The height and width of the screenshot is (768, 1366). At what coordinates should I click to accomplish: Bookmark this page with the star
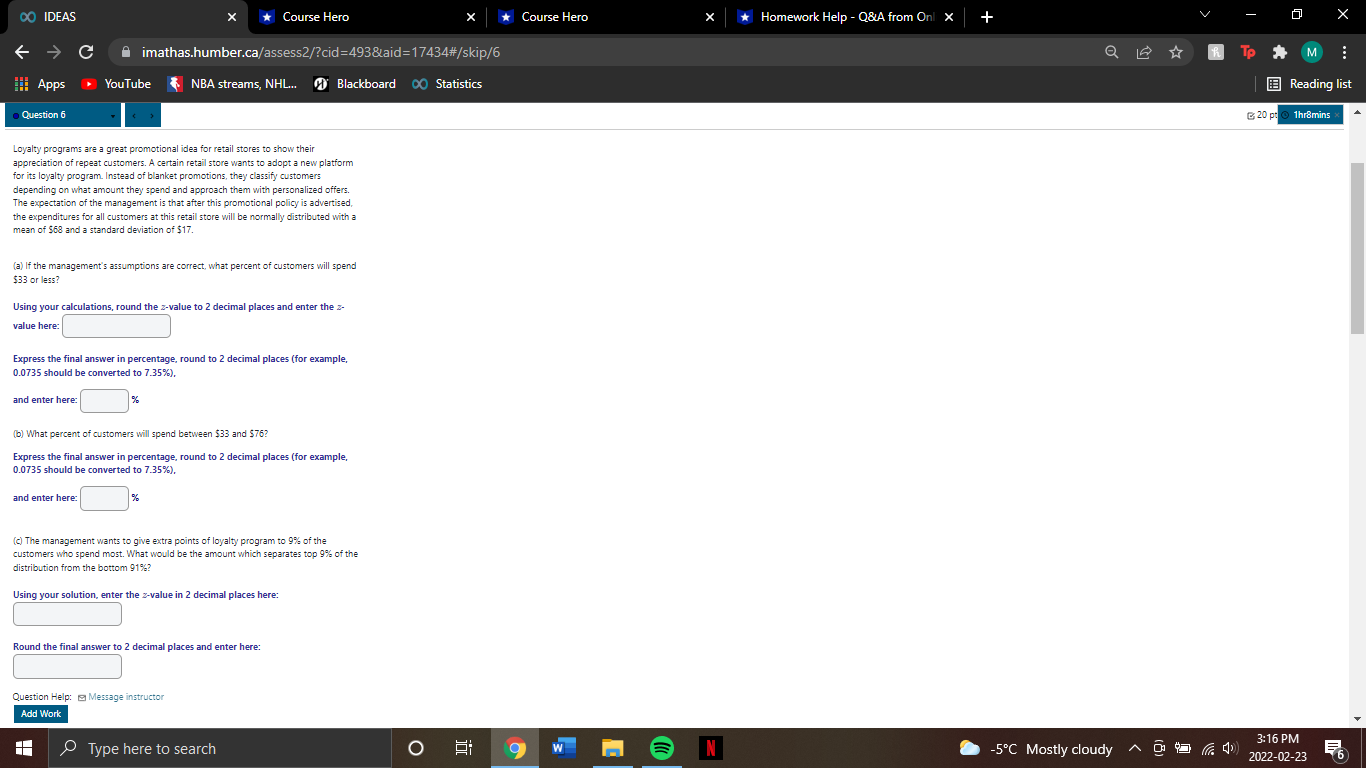click(1176, 51)
